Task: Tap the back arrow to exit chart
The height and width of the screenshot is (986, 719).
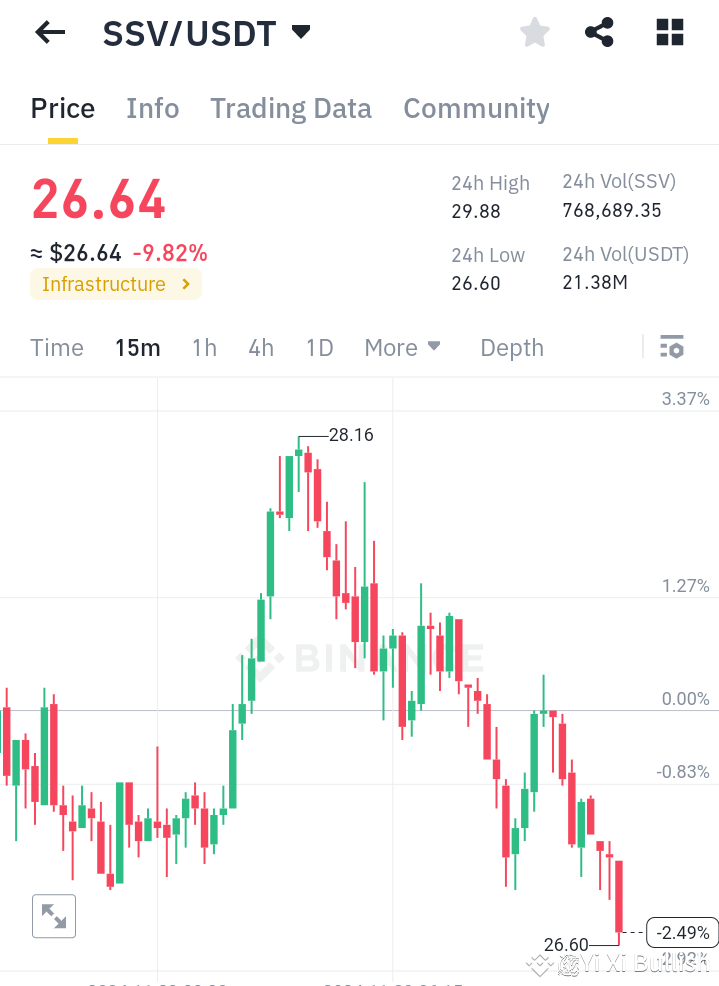Action: (x=48, y=32)
